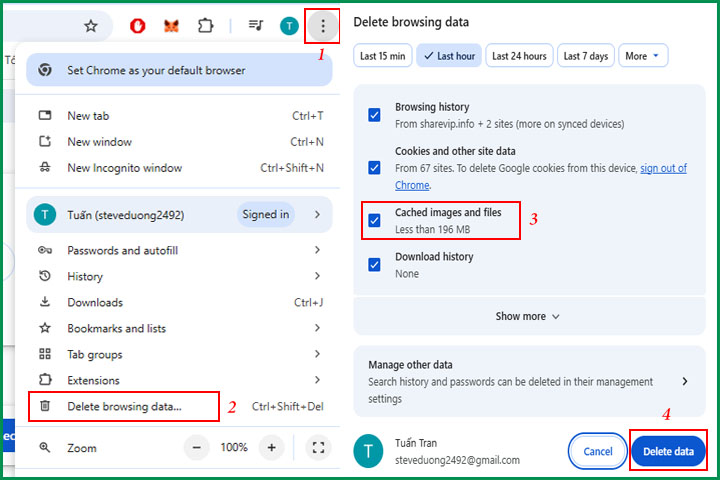Viewport: 720px width, 480px height.
Task: Choose New Incognito window from the menu
Action: click(x=124, y=168)
